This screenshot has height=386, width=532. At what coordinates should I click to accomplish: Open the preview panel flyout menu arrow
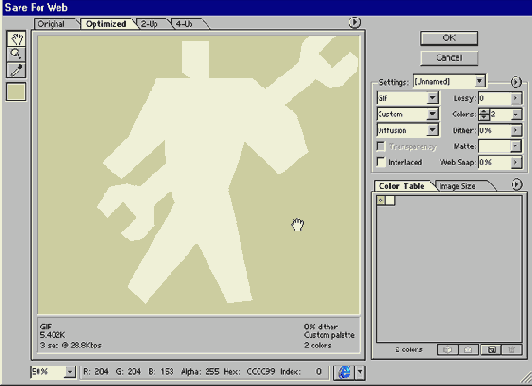click(355, 22)
